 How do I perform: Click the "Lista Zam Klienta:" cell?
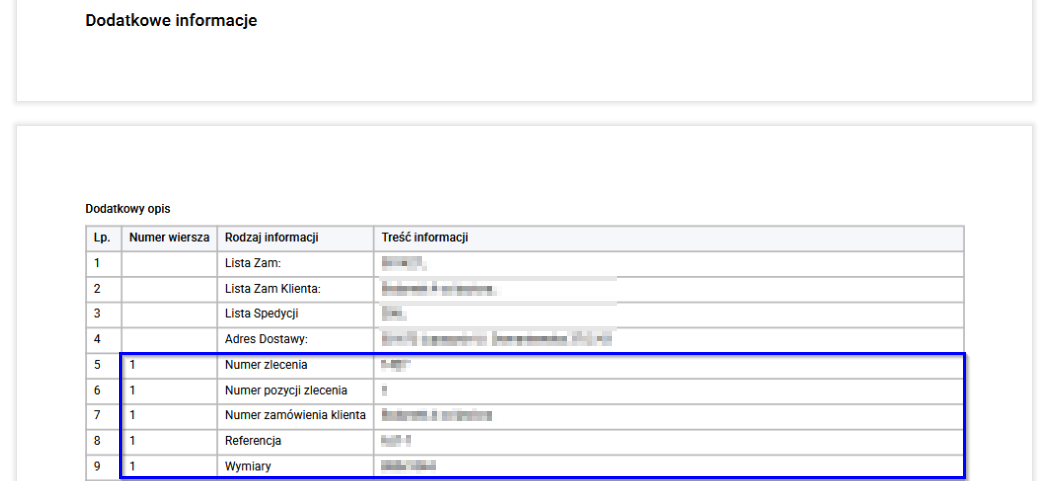(x=295, y=289)
